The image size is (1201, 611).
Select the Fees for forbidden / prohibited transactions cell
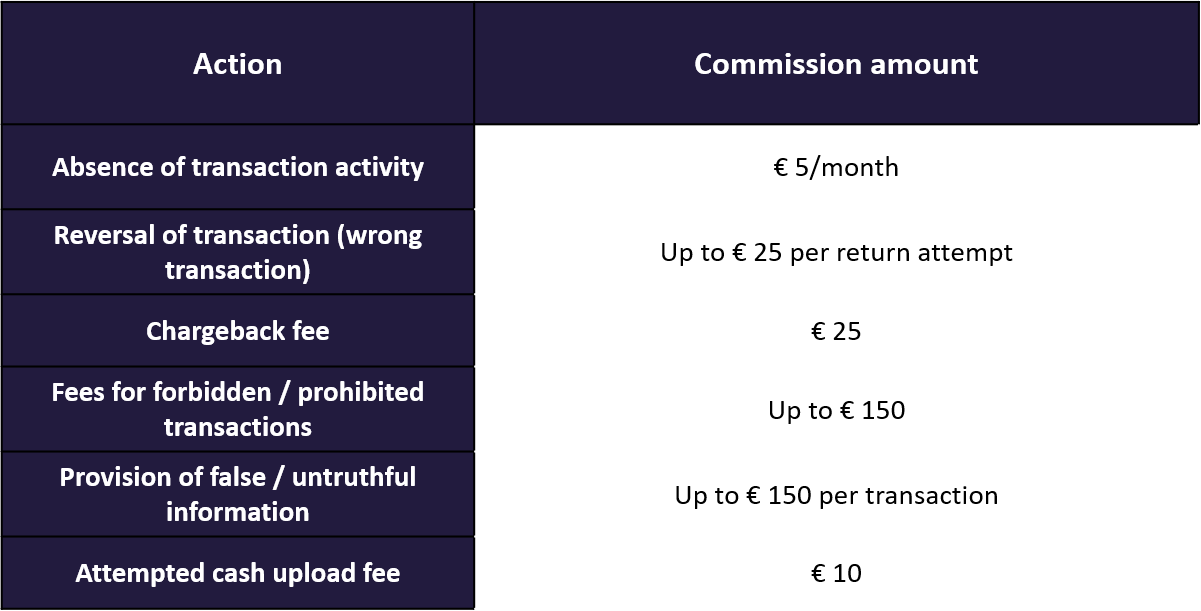(237, 409)
